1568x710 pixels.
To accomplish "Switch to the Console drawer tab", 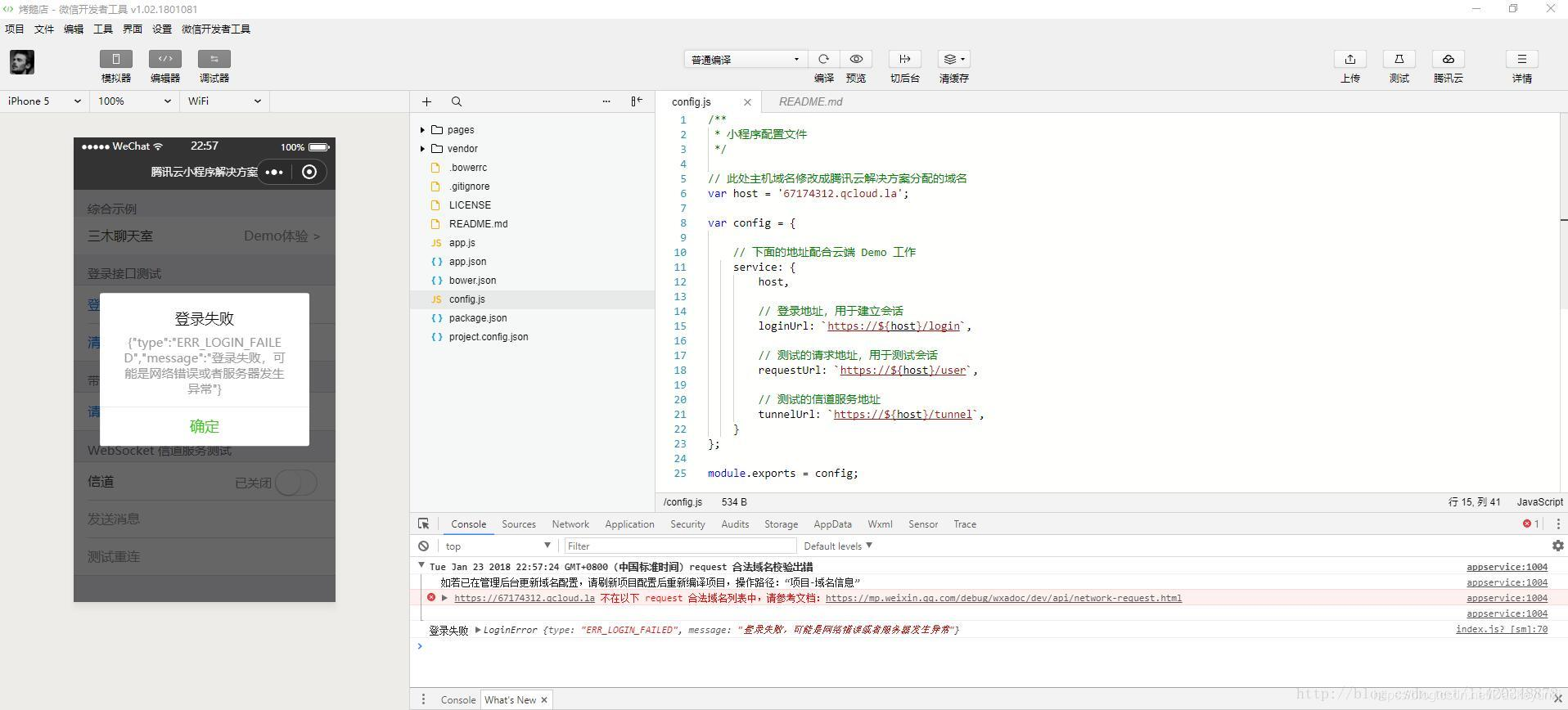I will click(x=458, y=700).
